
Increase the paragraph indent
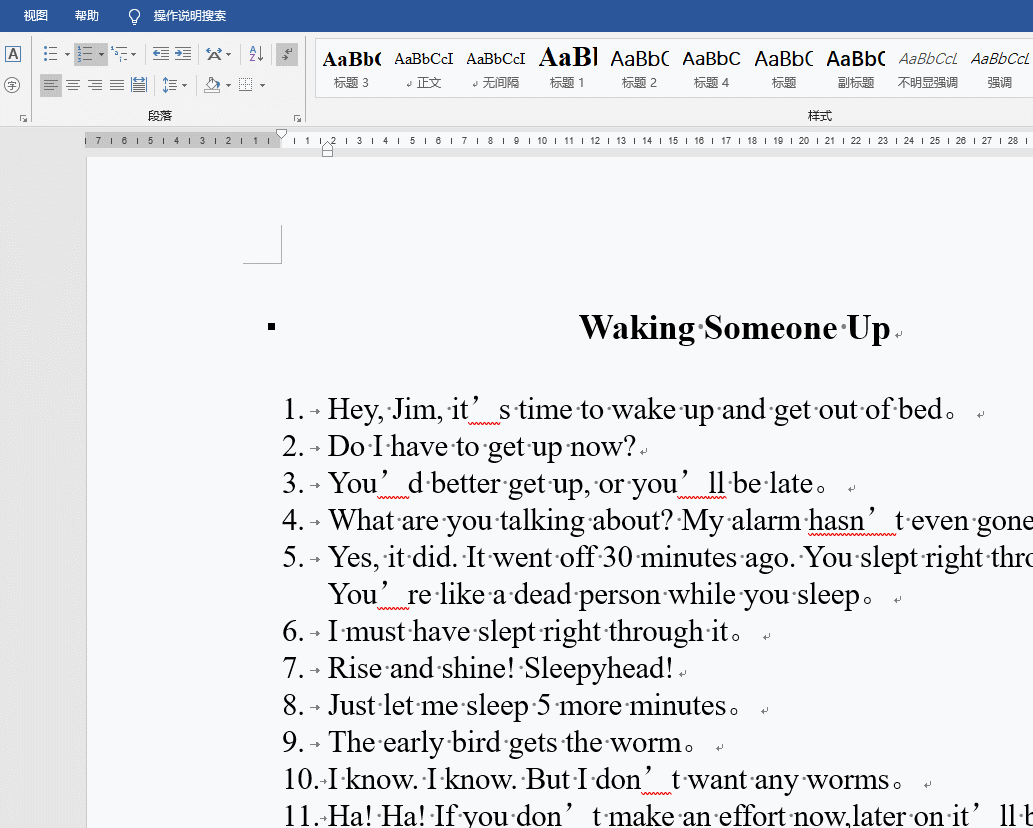click(183, 54)
